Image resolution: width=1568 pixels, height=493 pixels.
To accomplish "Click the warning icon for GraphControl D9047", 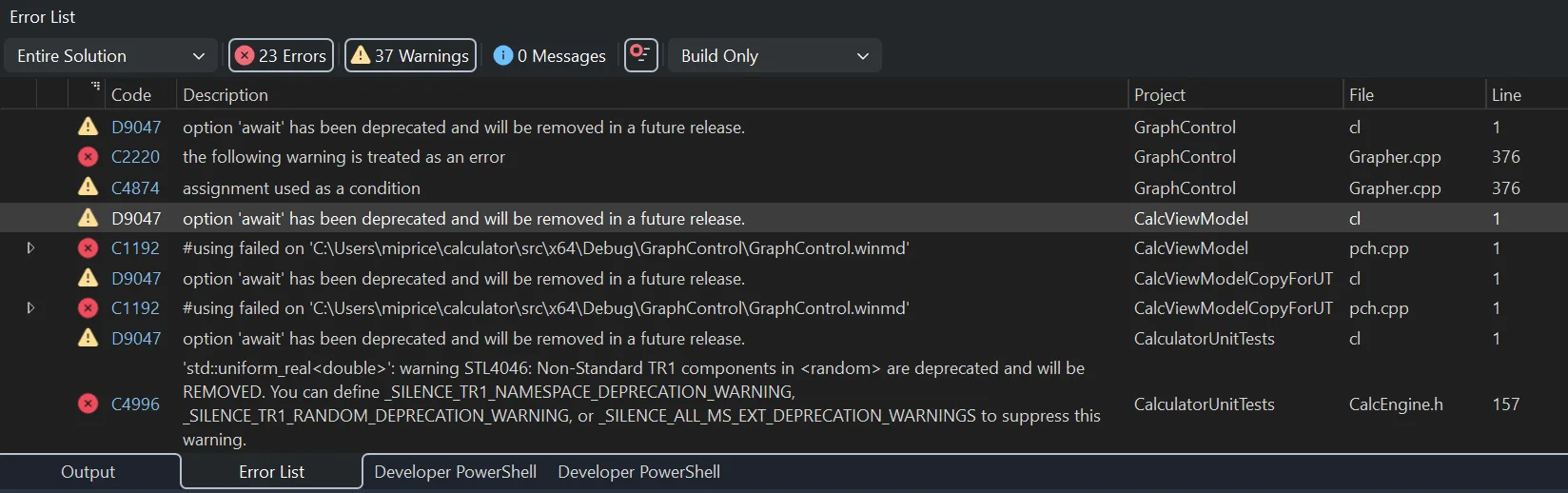I will 88,127.
